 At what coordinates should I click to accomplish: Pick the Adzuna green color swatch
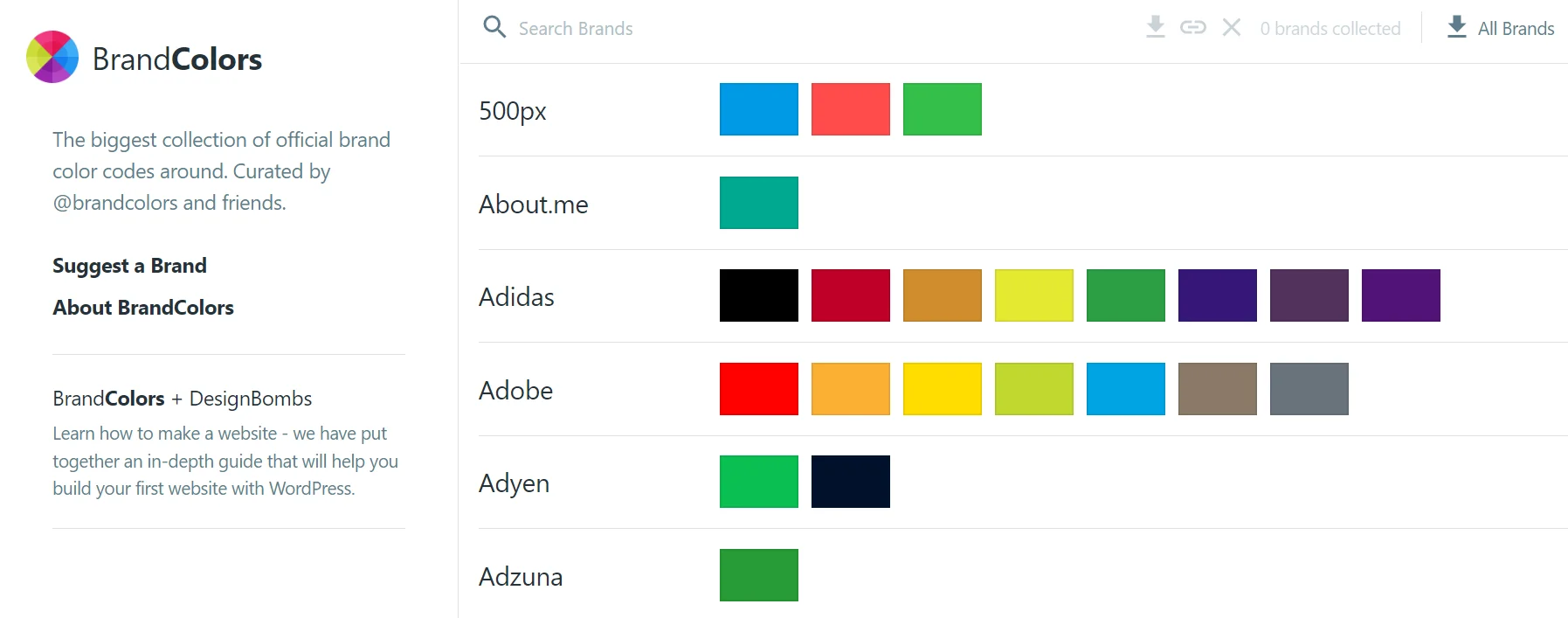coord(758,575)
